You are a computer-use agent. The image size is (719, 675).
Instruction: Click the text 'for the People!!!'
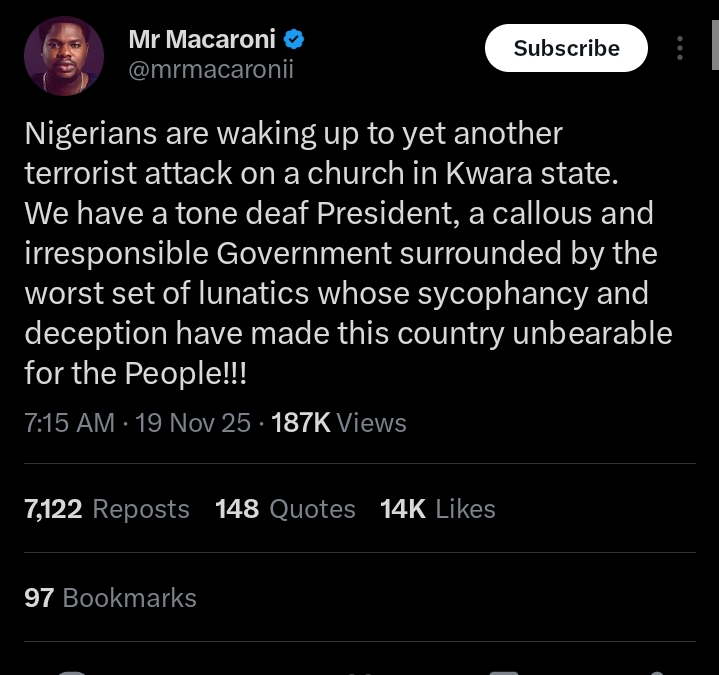tap(136, 373)
